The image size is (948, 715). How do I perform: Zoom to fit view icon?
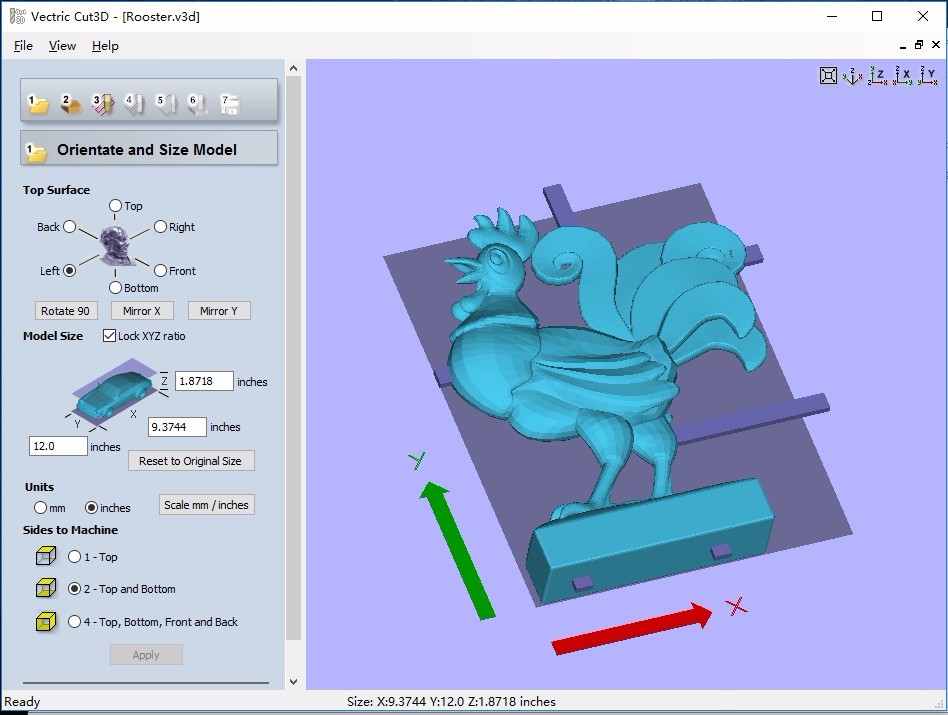[828, 76]
